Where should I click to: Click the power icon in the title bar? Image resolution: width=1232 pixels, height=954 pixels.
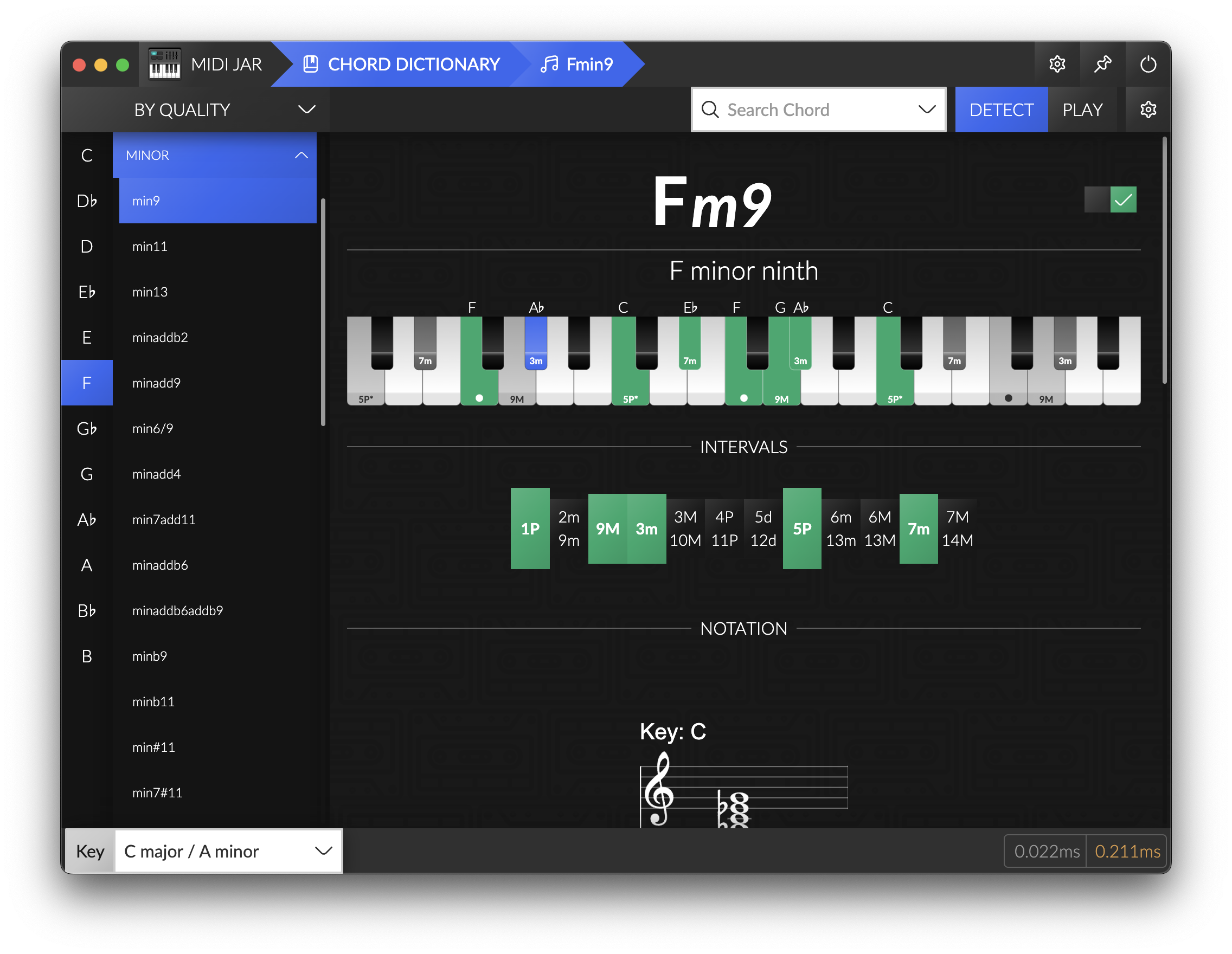(1147, 65)
